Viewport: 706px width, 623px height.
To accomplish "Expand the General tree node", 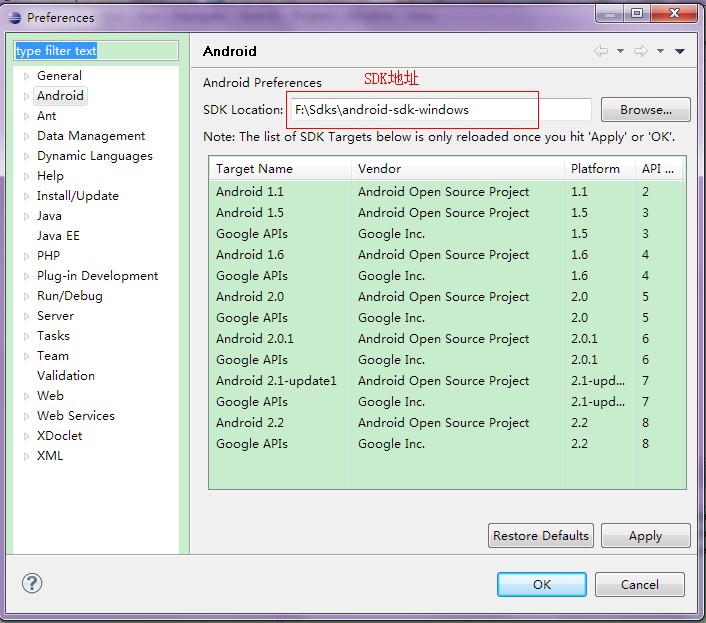I will pos(26,76).
